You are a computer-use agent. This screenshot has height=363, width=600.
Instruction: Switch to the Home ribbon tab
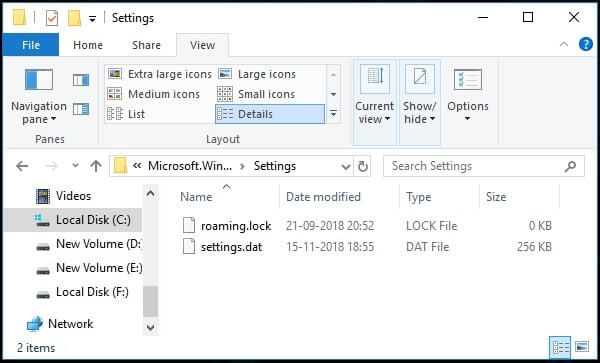[x=88, y=45]
